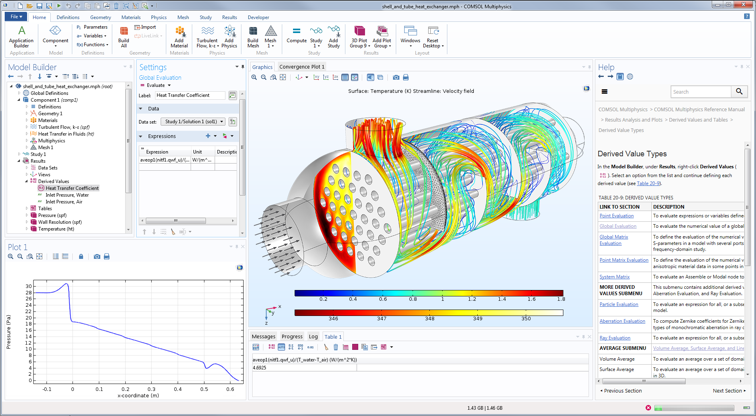Viewport: 756px width, 416px height.
Task: Click Previous Section in the Help pane
Action: tap(621, 391)
